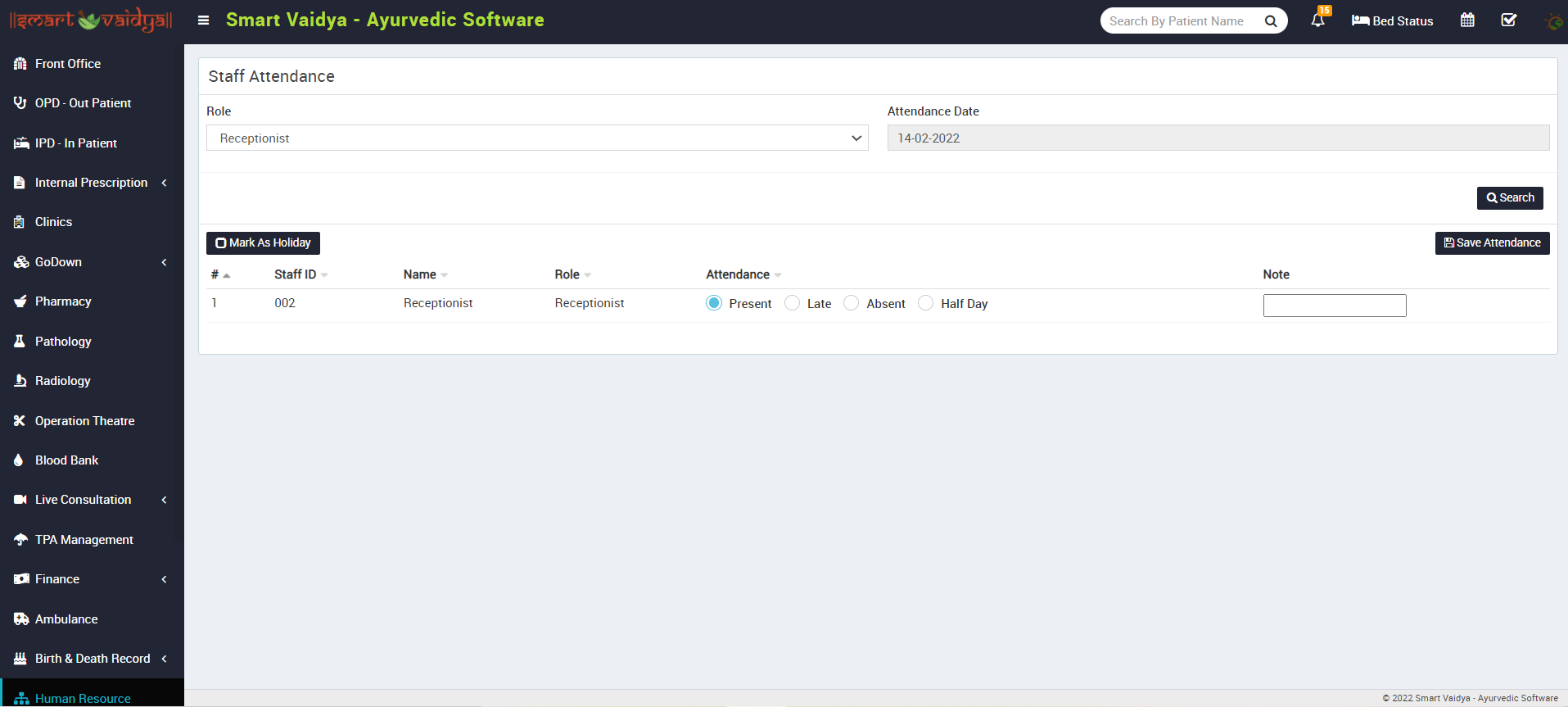The width and height of the screenshot is (1568, 707).
Task: Click the Save Attendance button
Action: (1492, 243)
